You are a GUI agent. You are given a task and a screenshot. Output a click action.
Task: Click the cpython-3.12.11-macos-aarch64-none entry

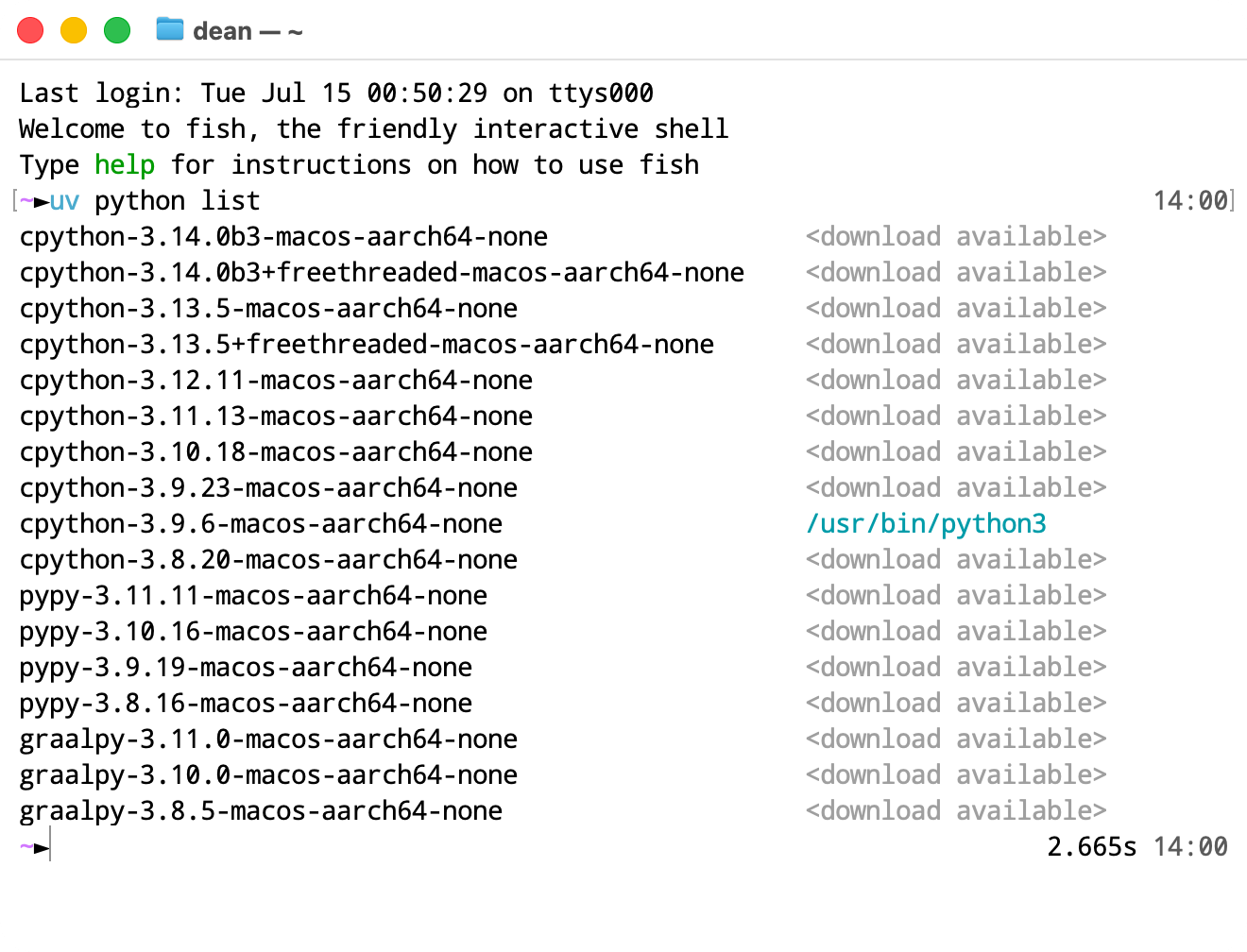point(276,381)
